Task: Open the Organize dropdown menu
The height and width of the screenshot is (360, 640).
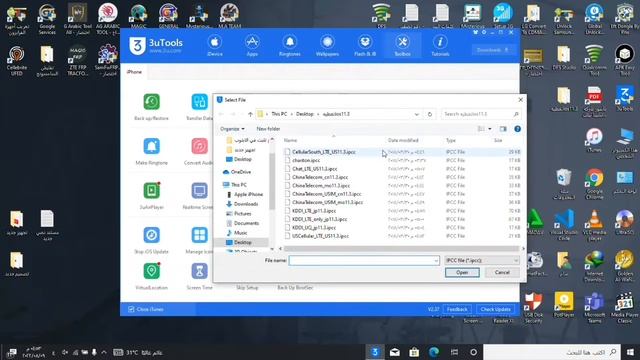Action: (232, 129)
